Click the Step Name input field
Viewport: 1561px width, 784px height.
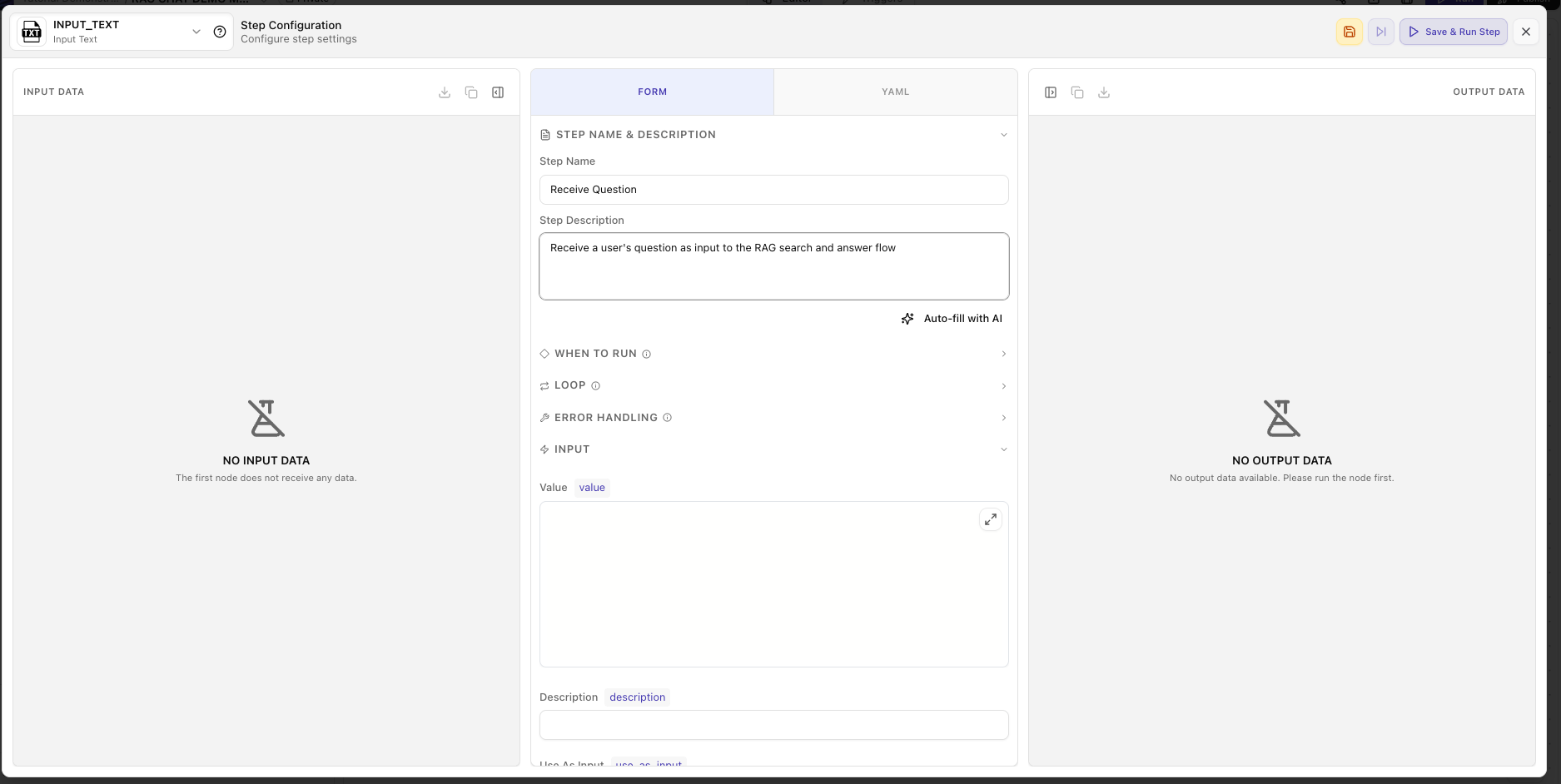774,190
